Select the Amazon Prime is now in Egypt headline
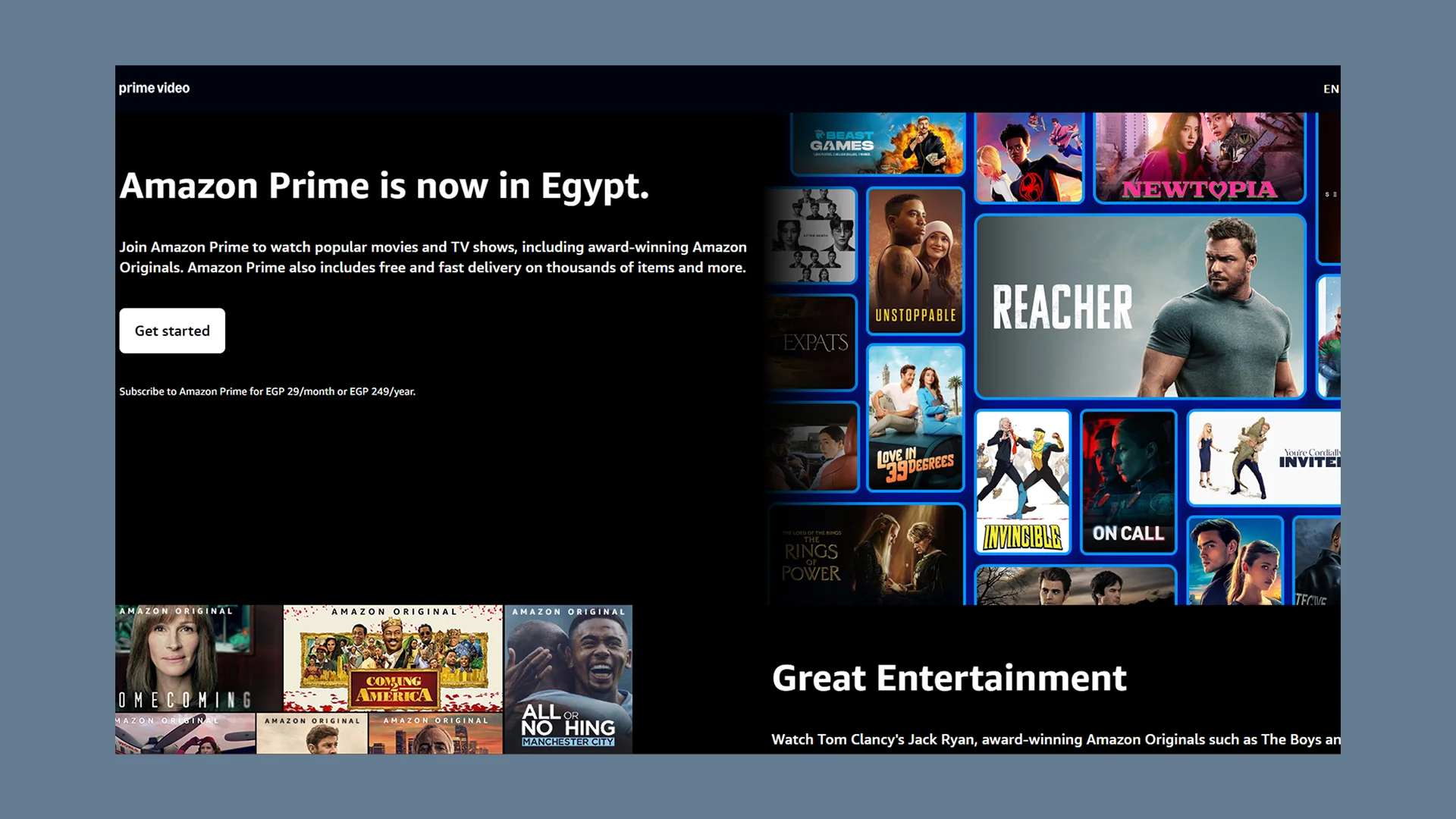The image size is (1456, 819). (384, 186)
